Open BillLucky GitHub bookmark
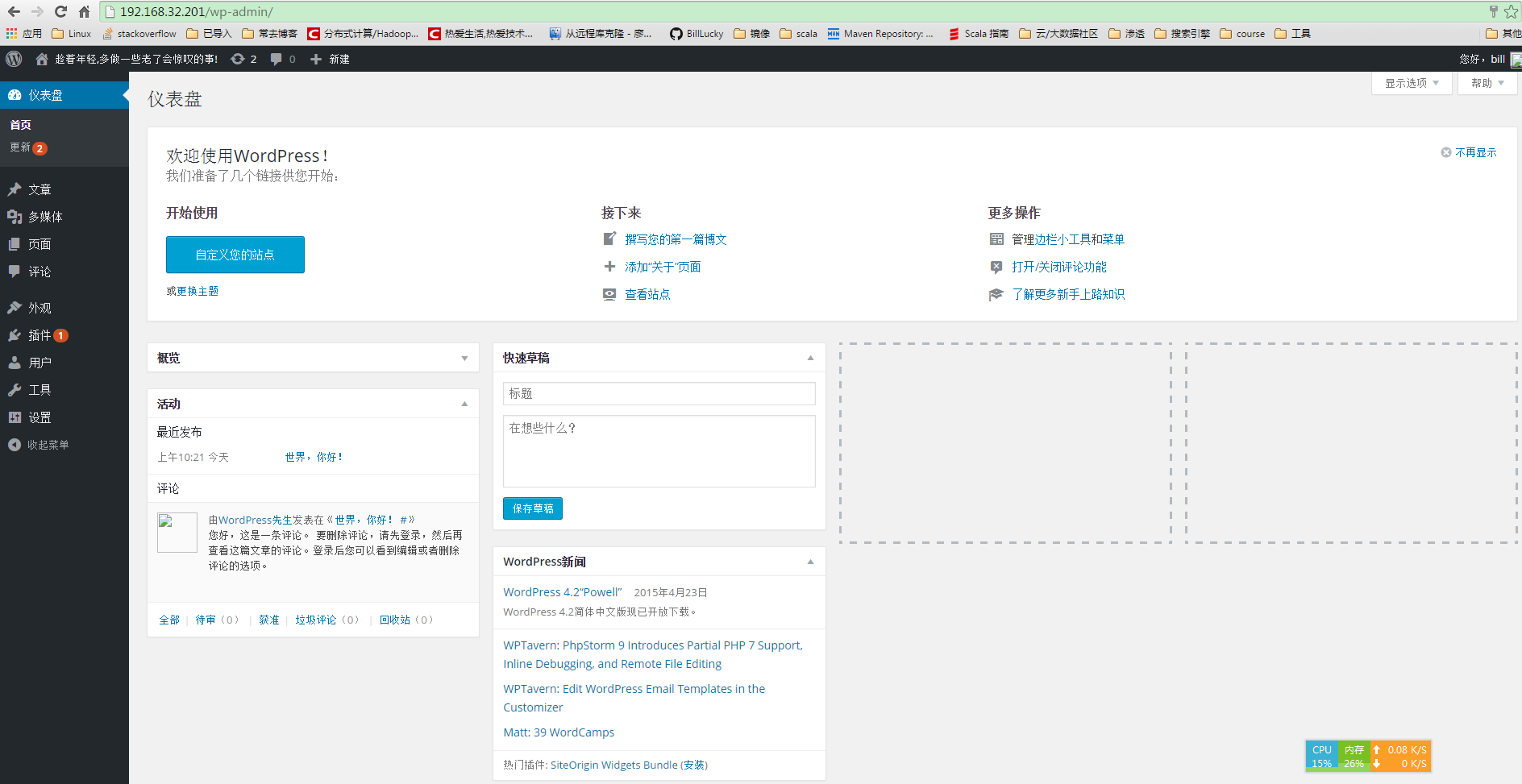 click(x=697, y=34)
